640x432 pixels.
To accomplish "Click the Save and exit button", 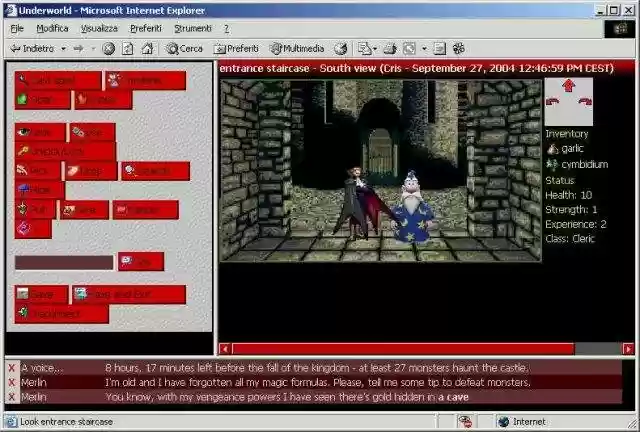I will pyautogui.click(x=129, y=294).
